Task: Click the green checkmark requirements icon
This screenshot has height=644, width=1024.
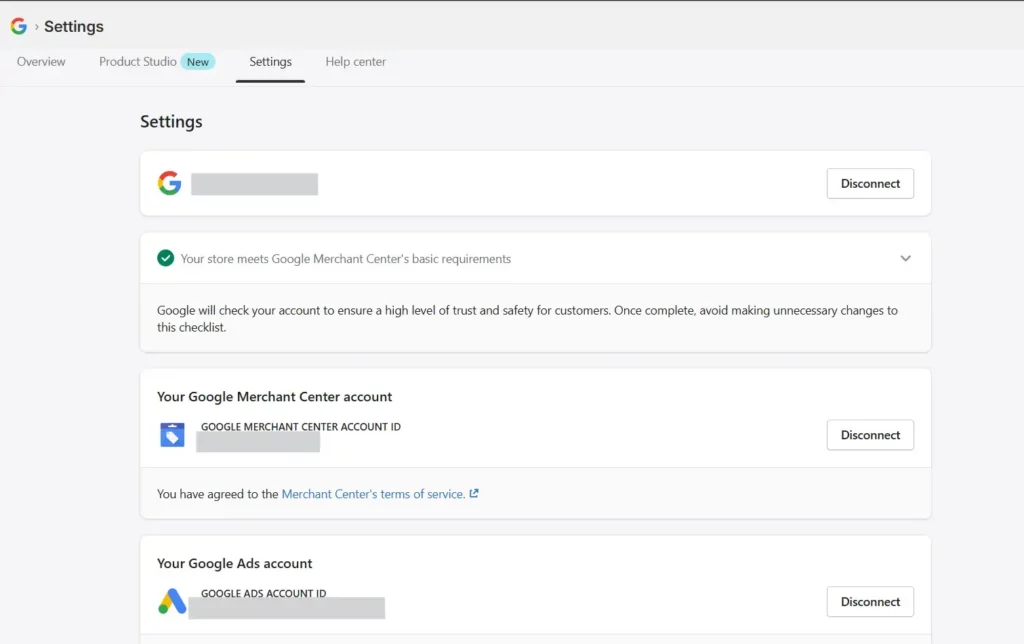Action: (x=165, y=258)
